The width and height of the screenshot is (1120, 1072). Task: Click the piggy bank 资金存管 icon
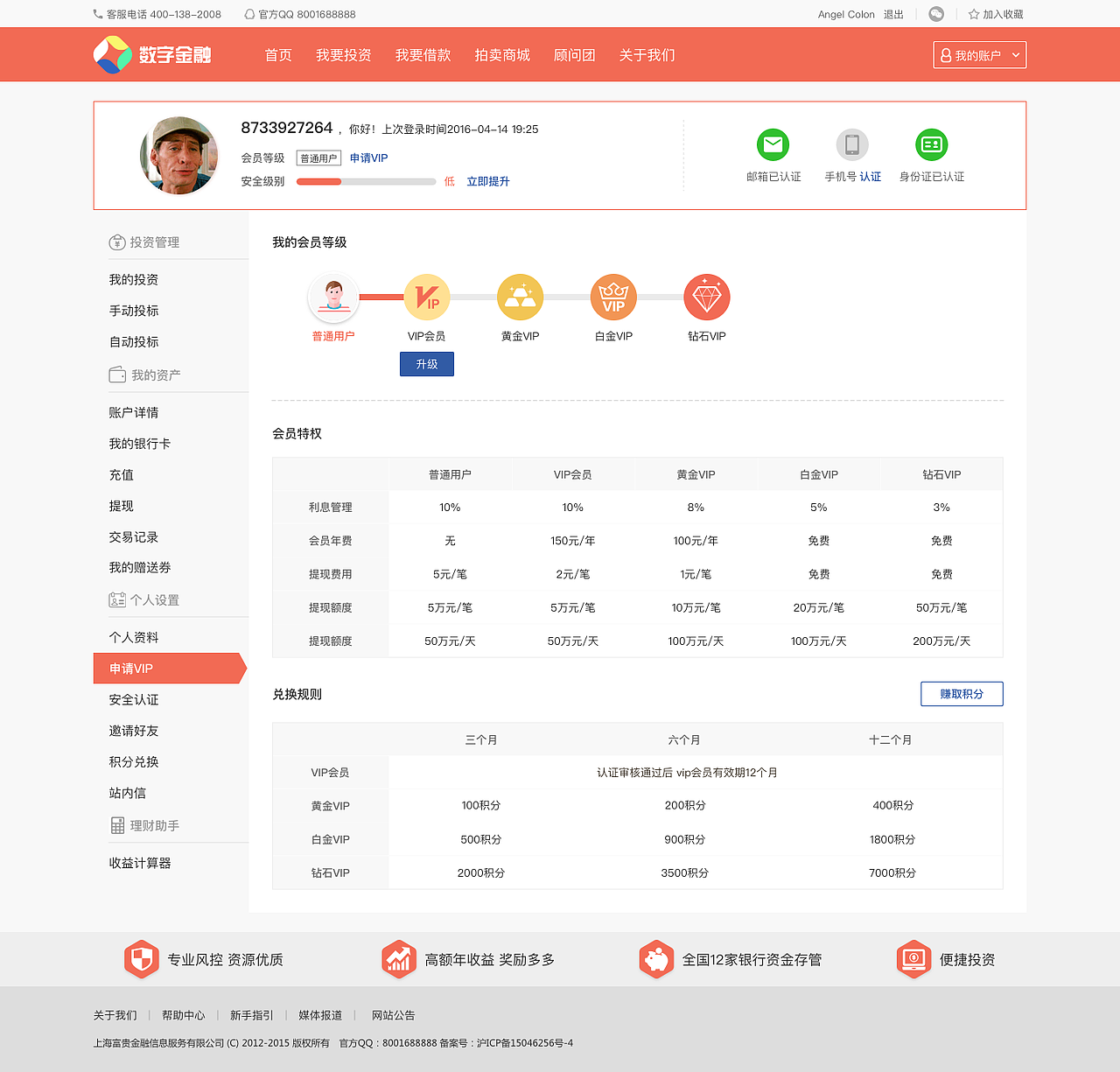click(655, 959)
